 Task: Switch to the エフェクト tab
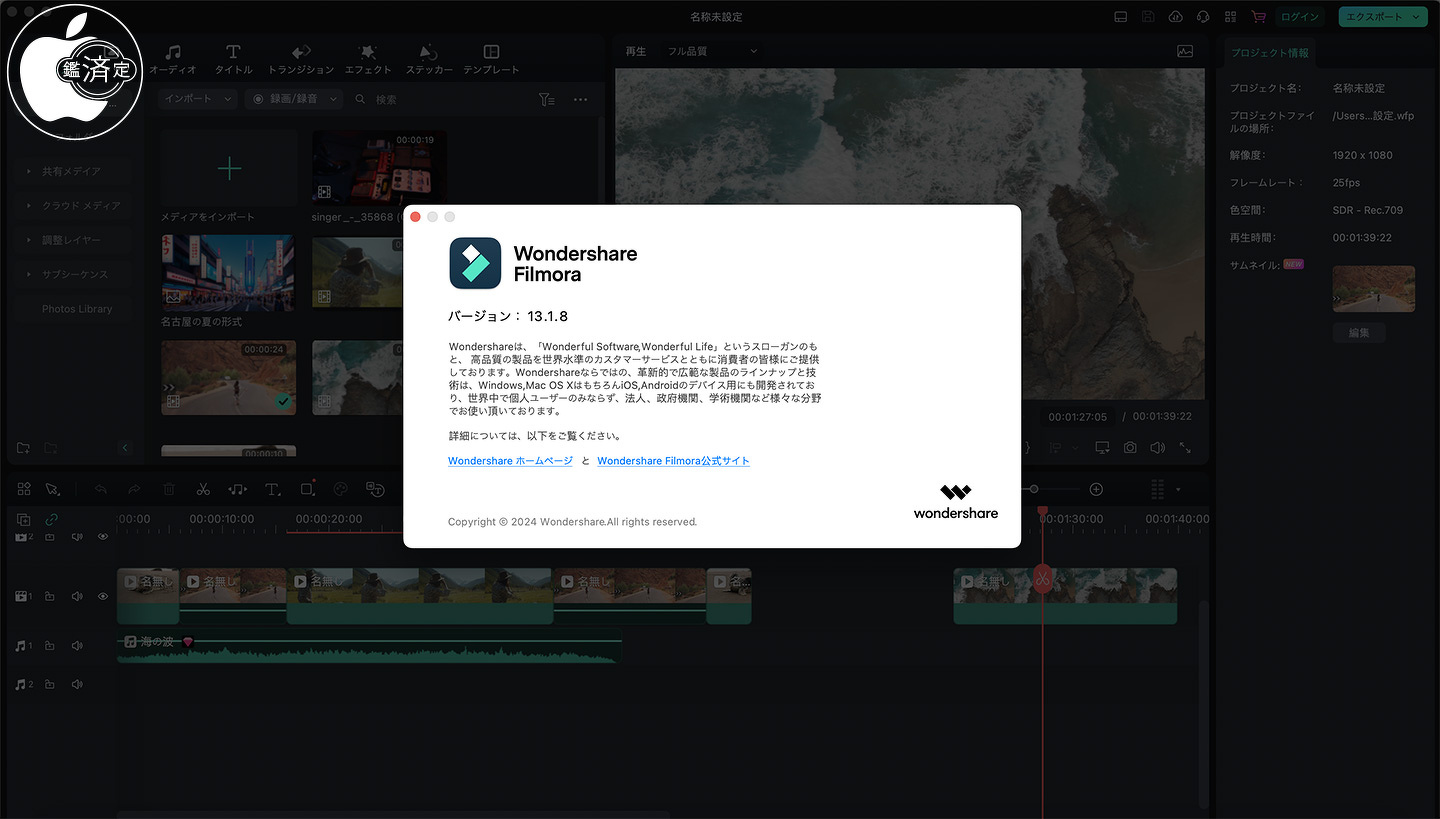368,60
